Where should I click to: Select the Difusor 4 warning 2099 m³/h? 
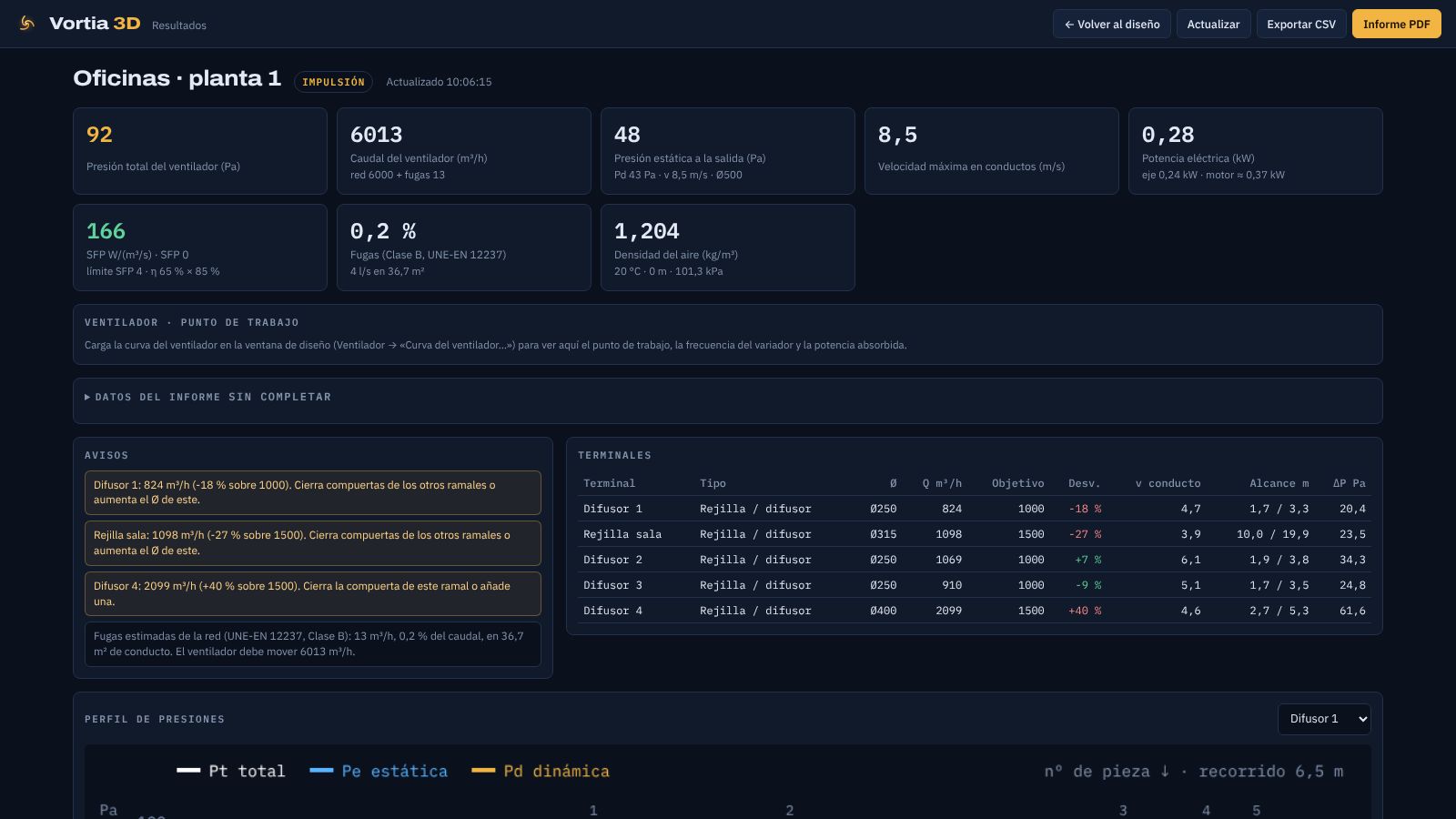point(313,593)
